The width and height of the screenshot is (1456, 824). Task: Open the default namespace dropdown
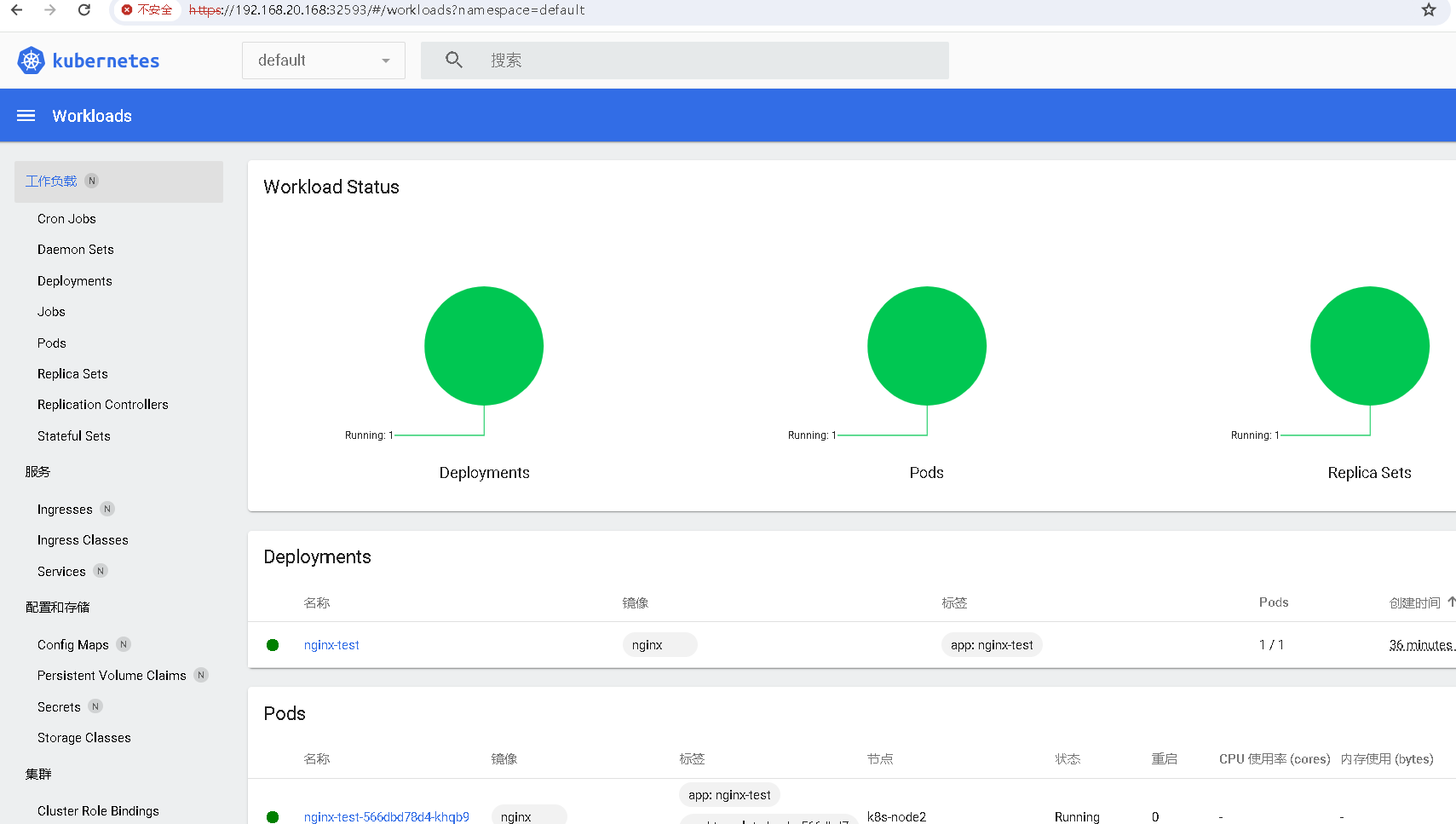[324, 61]
